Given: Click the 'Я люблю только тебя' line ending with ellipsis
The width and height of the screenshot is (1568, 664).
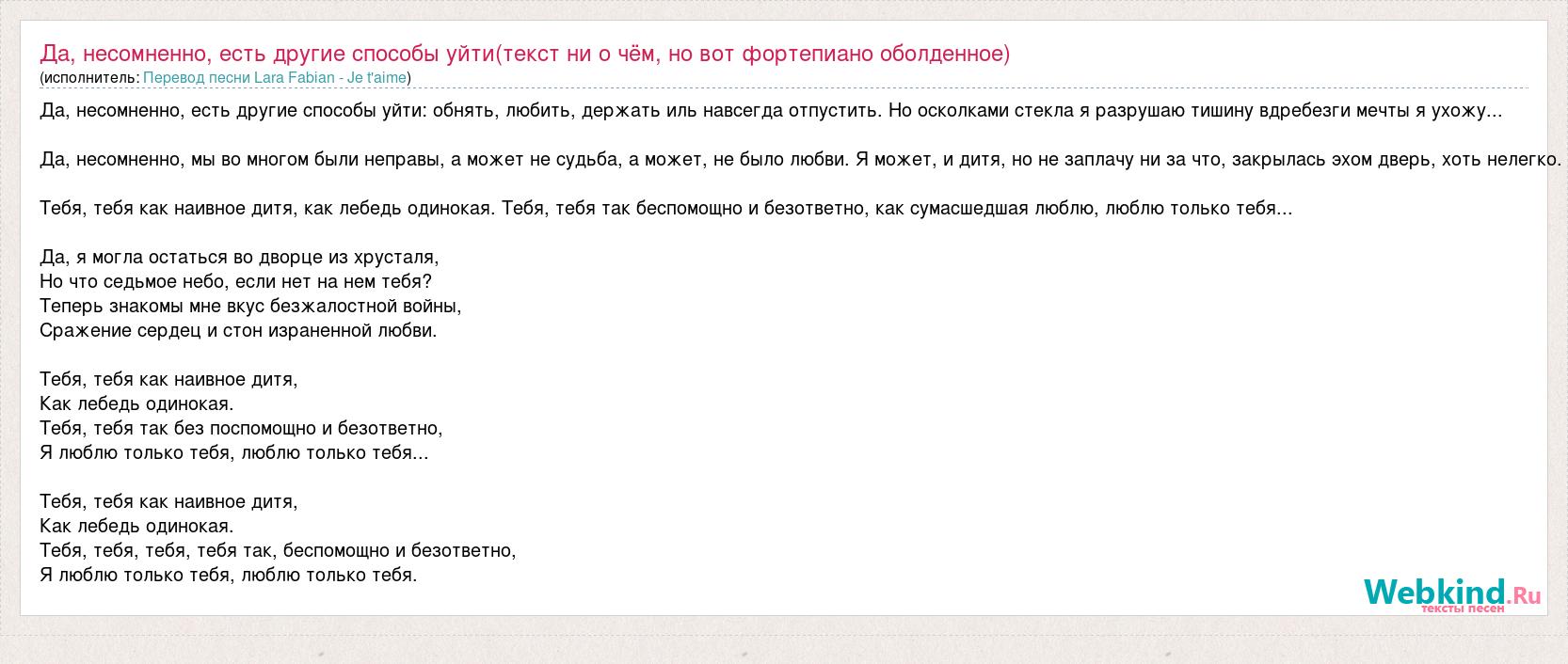Looking at the screenshot, I should [233, 452].
